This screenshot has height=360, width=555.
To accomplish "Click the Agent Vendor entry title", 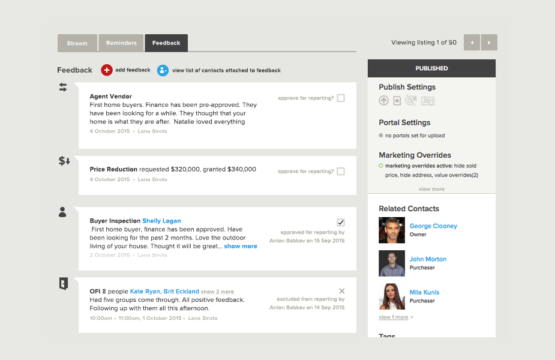I will coord(111,96).
